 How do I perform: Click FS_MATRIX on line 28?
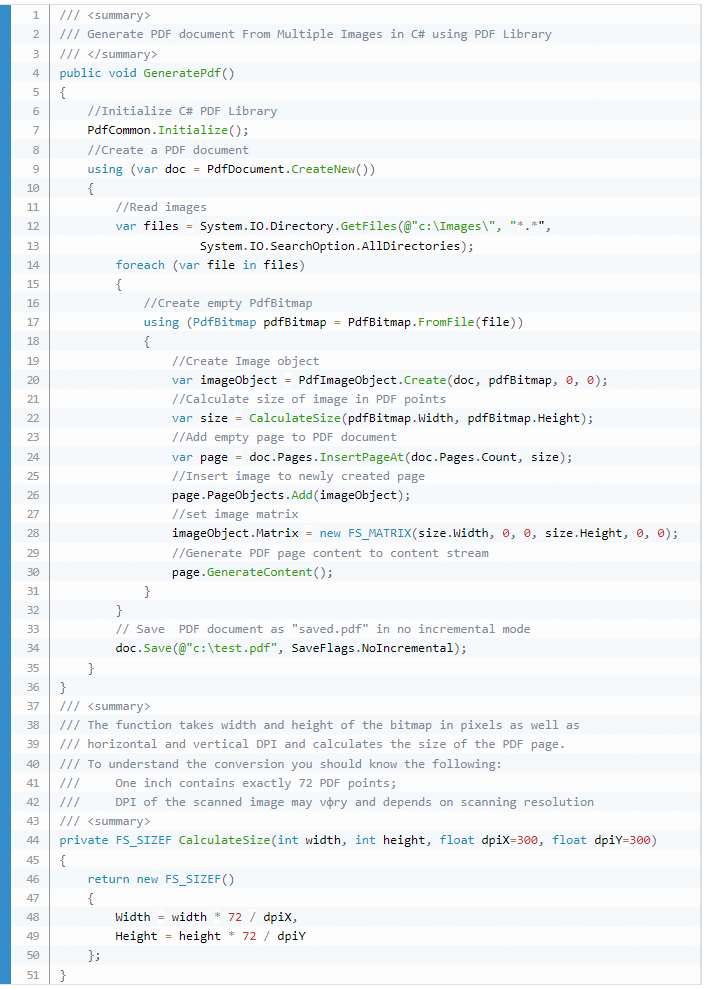point(379,534)
